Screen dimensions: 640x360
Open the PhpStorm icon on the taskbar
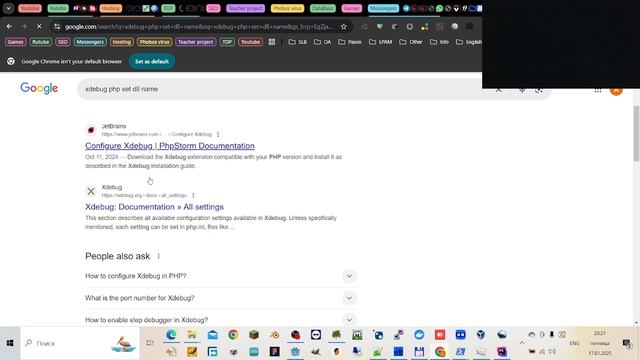(x=502, y=351)
